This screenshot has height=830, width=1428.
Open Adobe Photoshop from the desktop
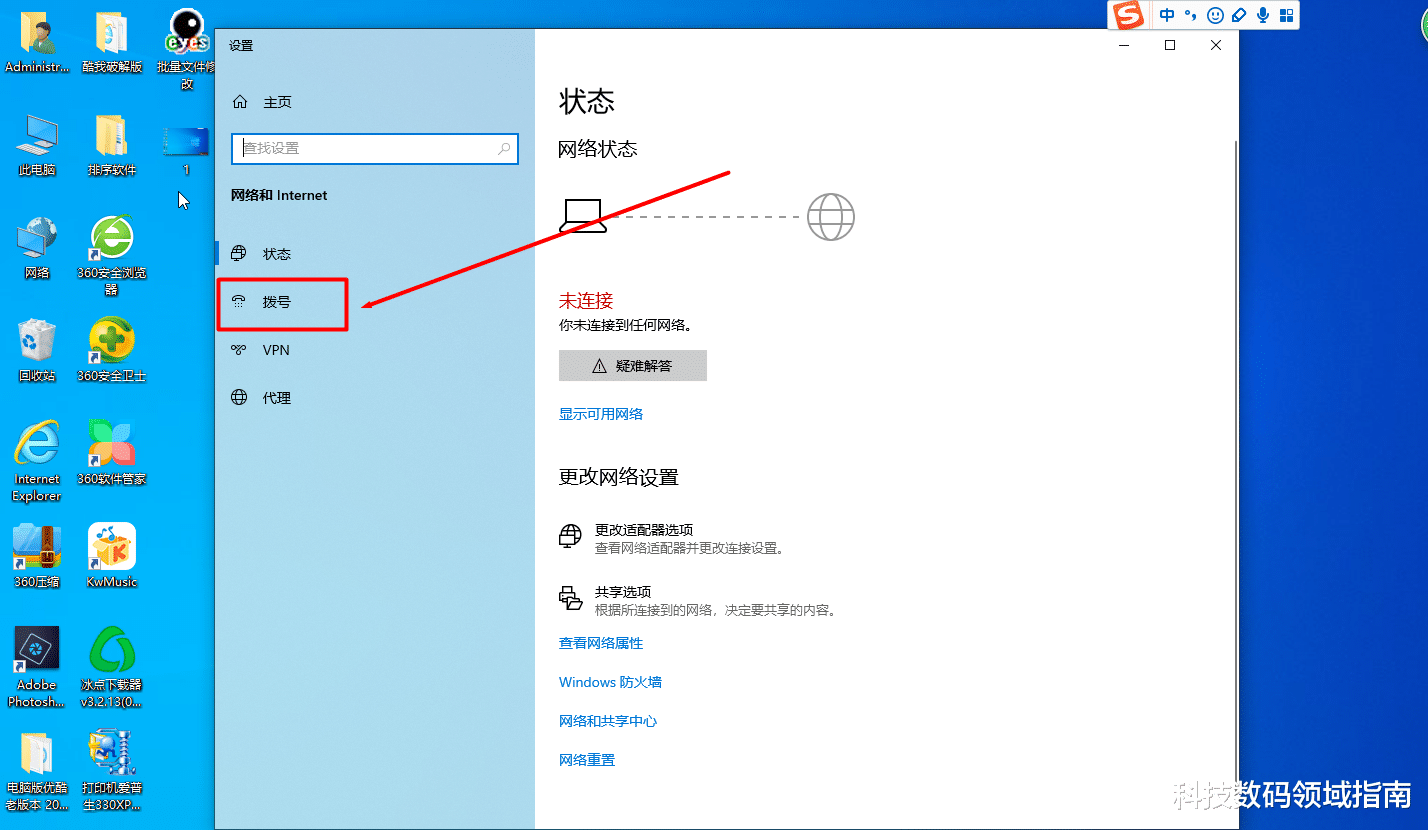(36, 652)
